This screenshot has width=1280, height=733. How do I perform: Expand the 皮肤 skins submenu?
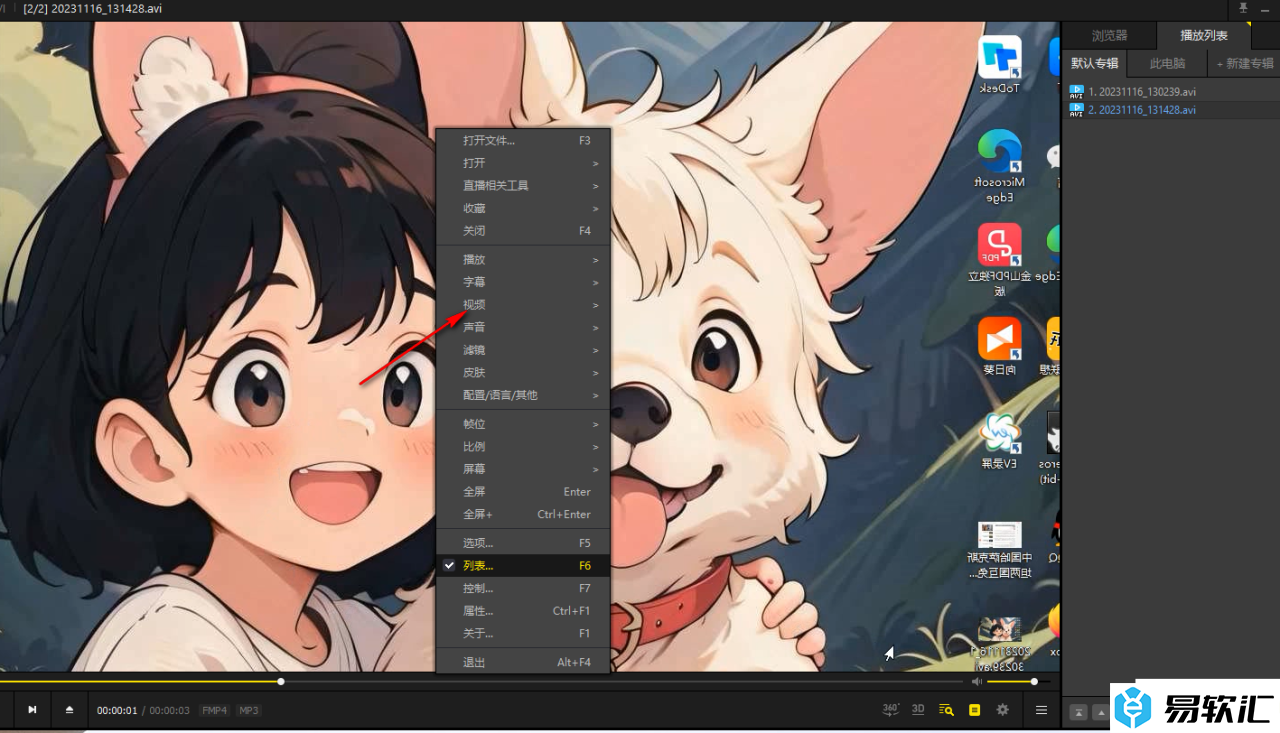(x=523, y=372)
